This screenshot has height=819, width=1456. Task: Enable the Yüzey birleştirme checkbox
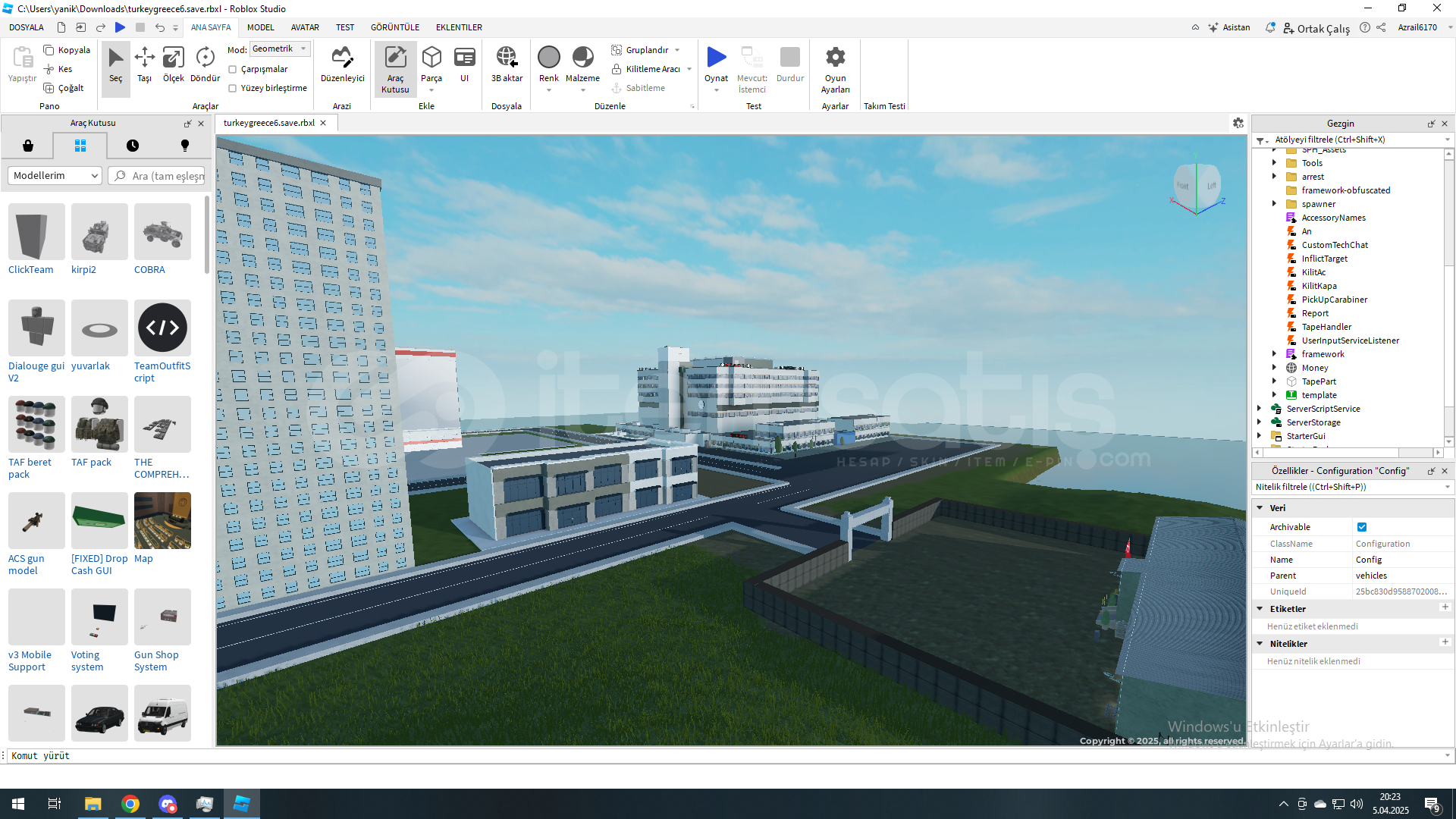tap(233, 88)
